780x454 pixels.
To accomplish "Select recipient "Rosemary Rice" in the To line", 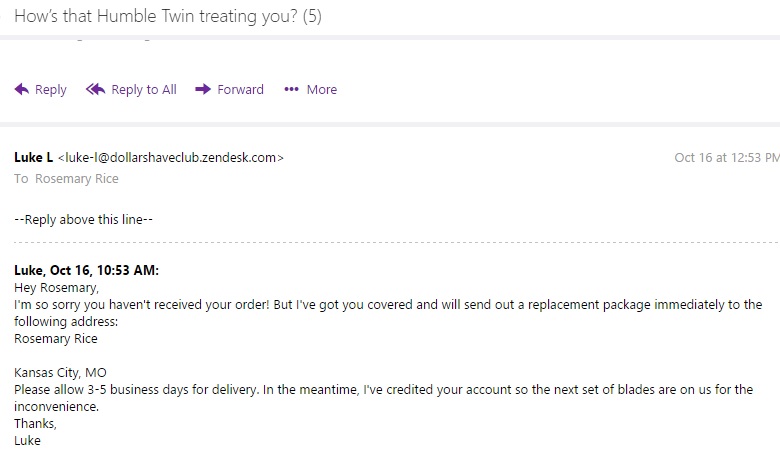I will coord(77,179).
